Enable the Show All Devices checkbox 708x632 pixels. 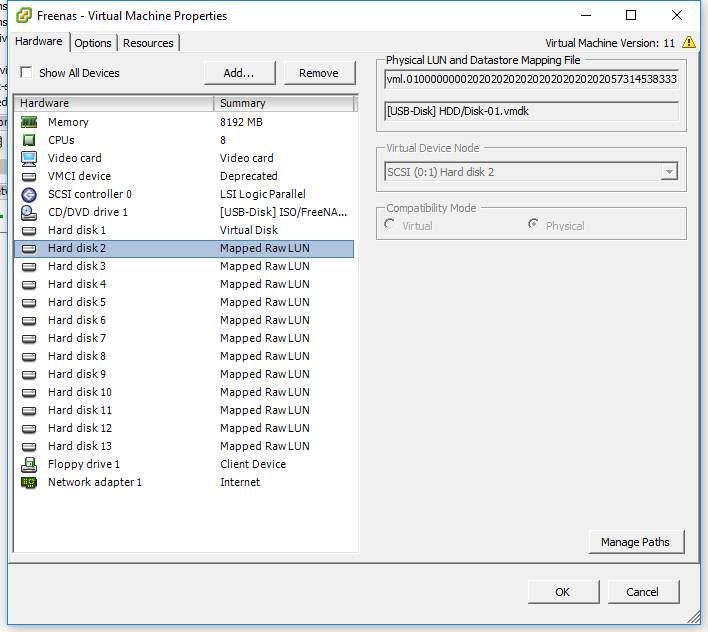26,72
